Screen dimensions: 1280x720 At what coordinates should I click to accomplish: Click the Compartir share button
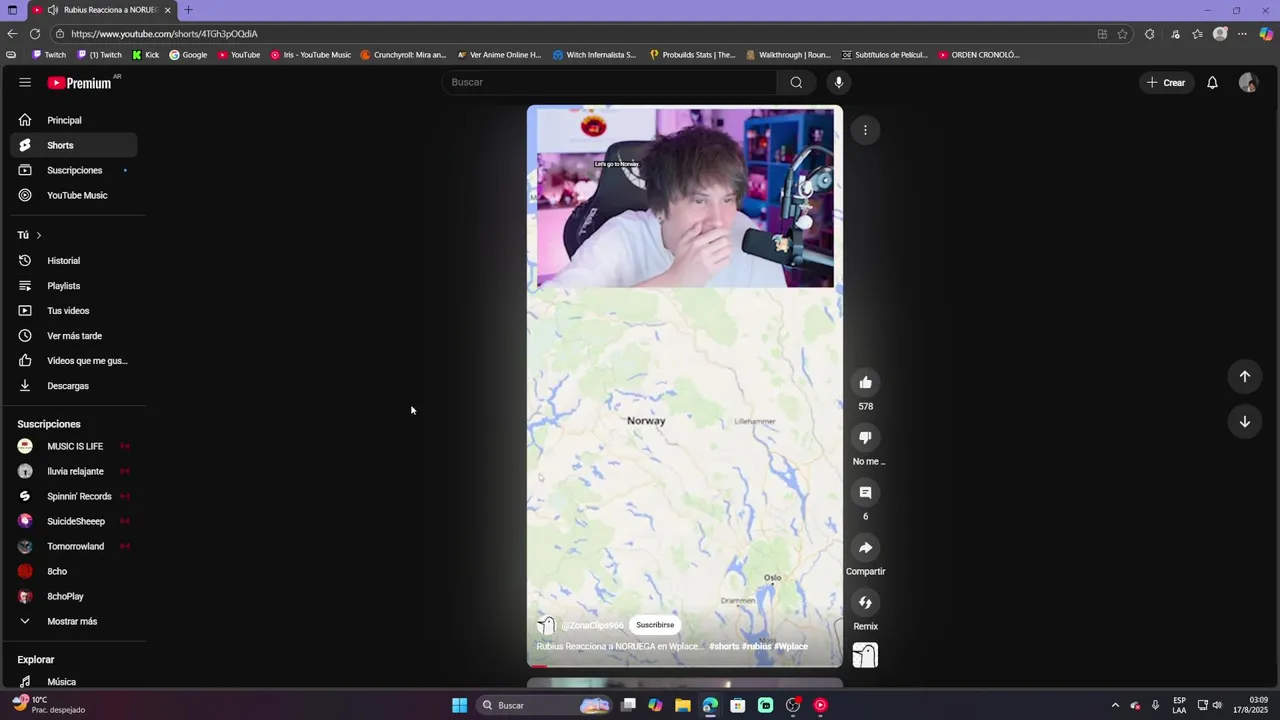click(865, 547)
